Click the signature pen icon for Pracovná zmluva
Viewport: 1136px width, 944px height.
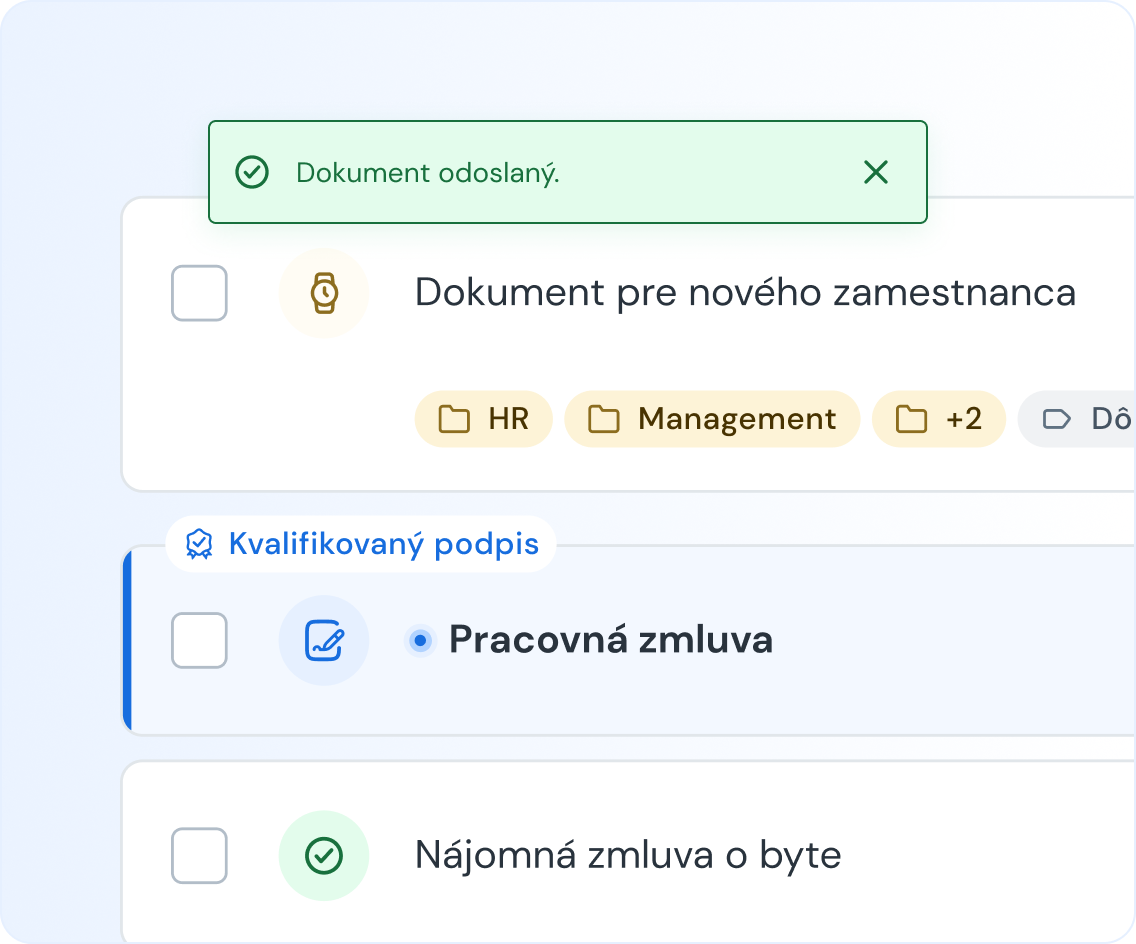324,640
